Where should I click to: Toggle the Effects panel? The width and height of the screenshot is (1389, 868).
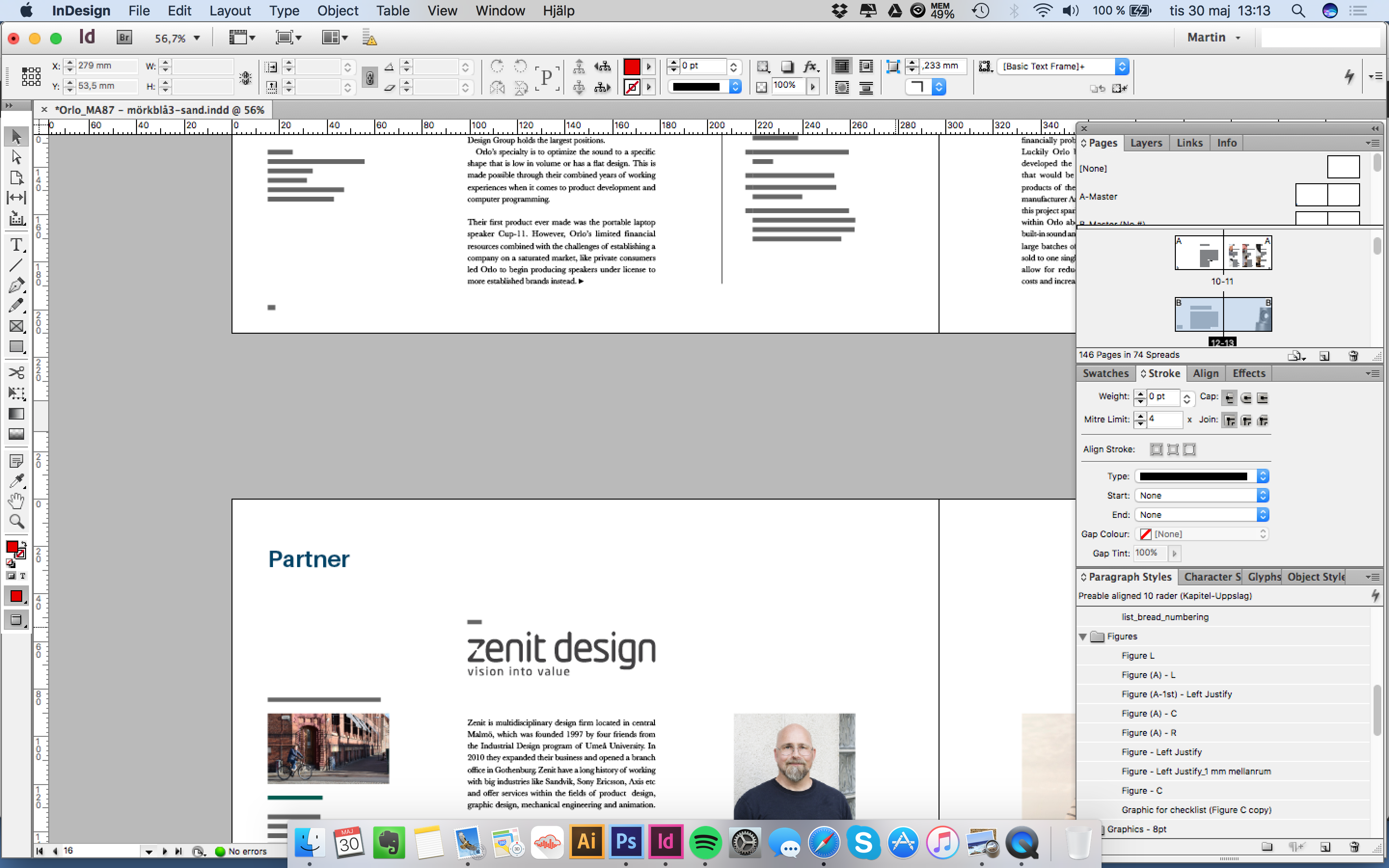[x=1248, y=373]
